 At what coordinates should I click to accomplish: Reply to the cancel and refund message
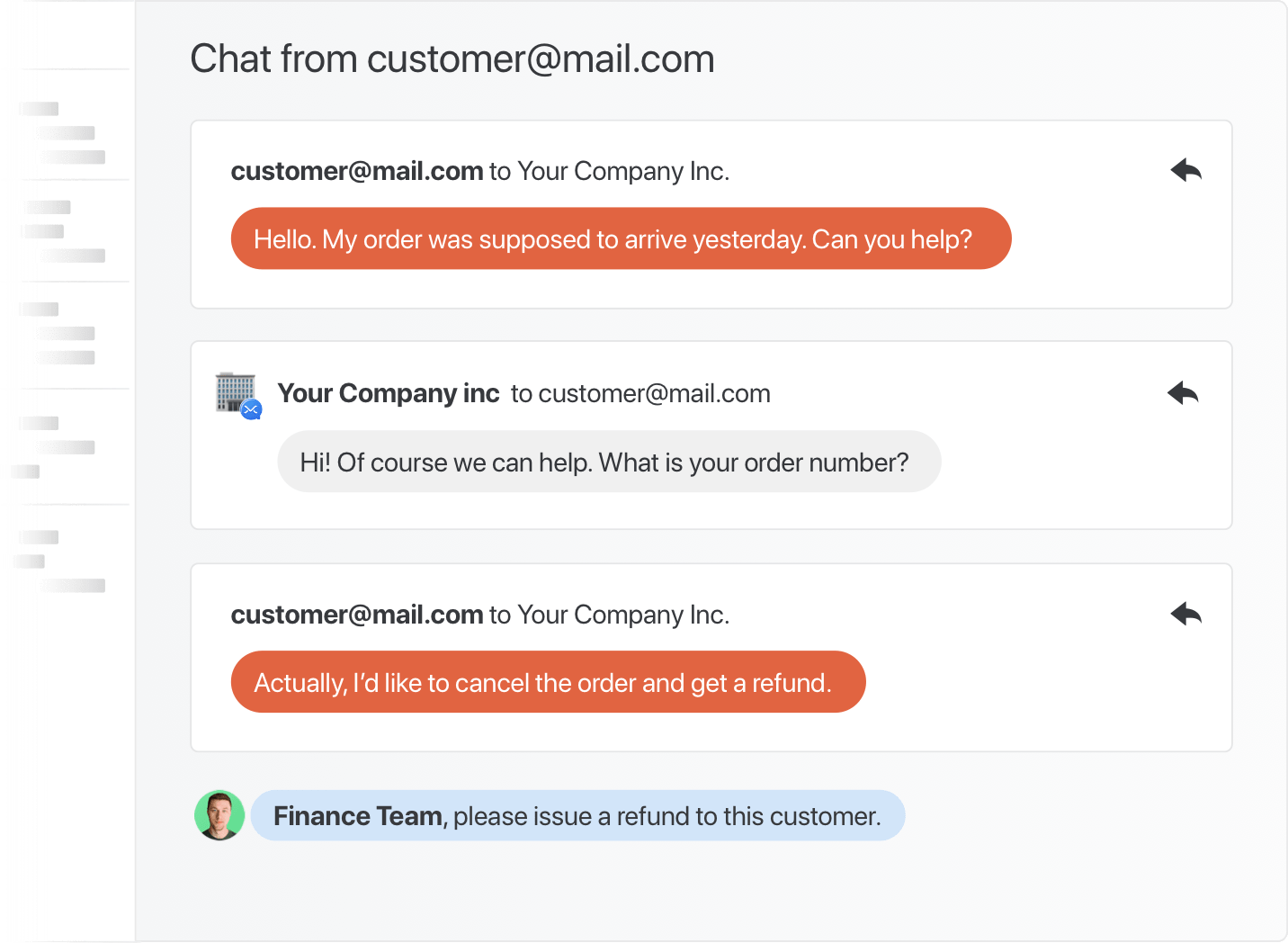coord(1186,615)
